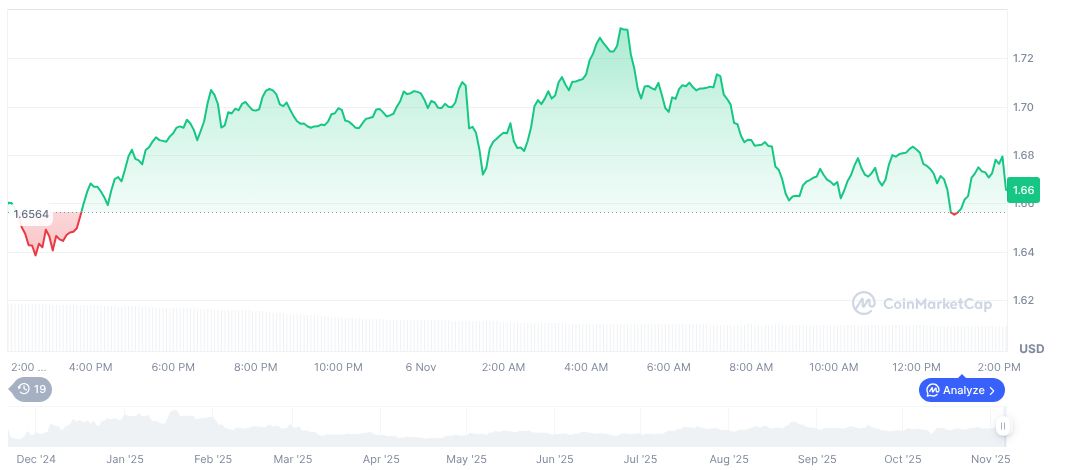The width and height of the screenshot is (1072, 470).
Task: Open the history events badge showing 19
Action: (x=31, y=389)
